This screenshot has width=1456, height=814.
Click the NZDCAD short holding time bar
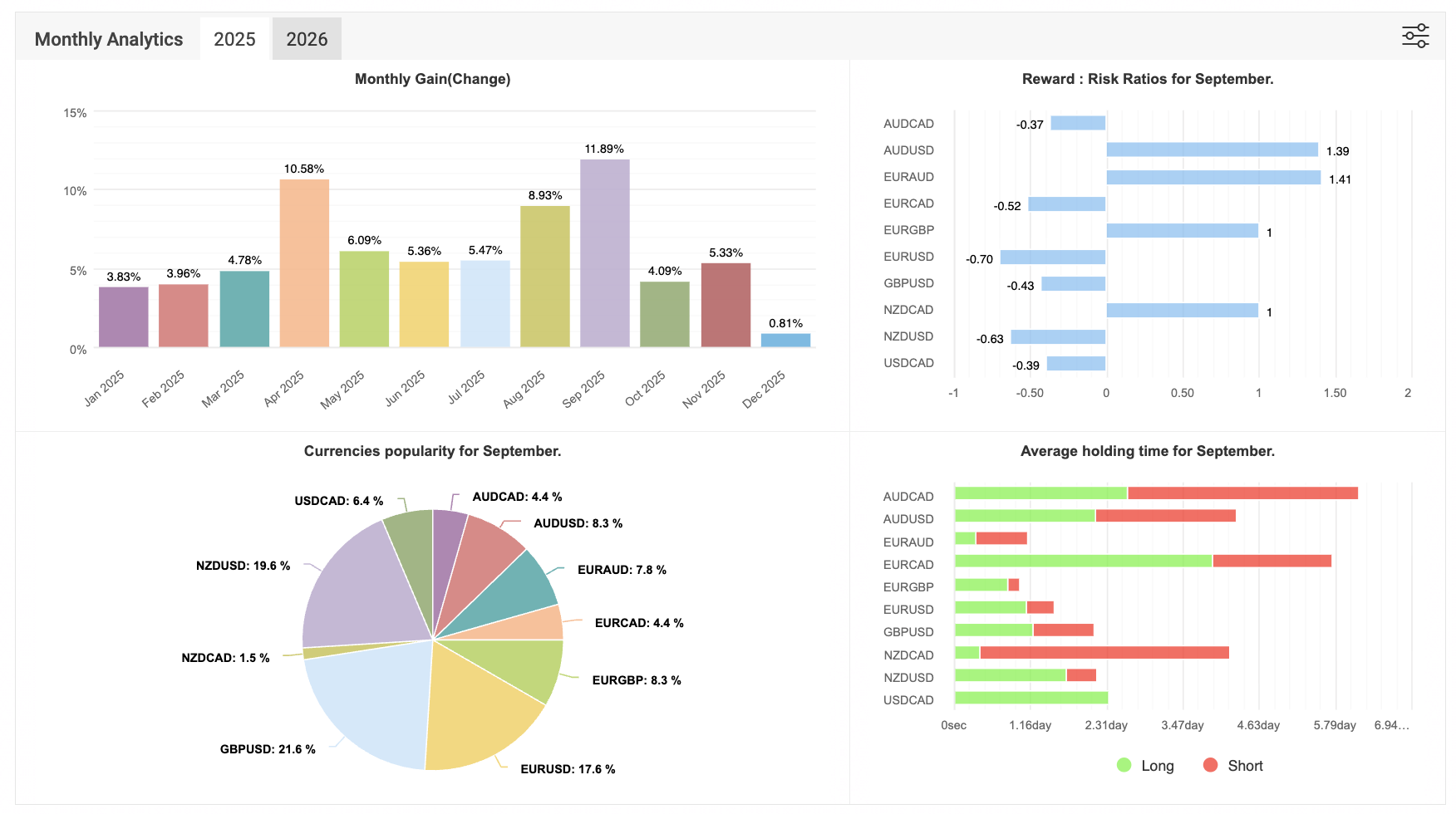pos(1104,653)
